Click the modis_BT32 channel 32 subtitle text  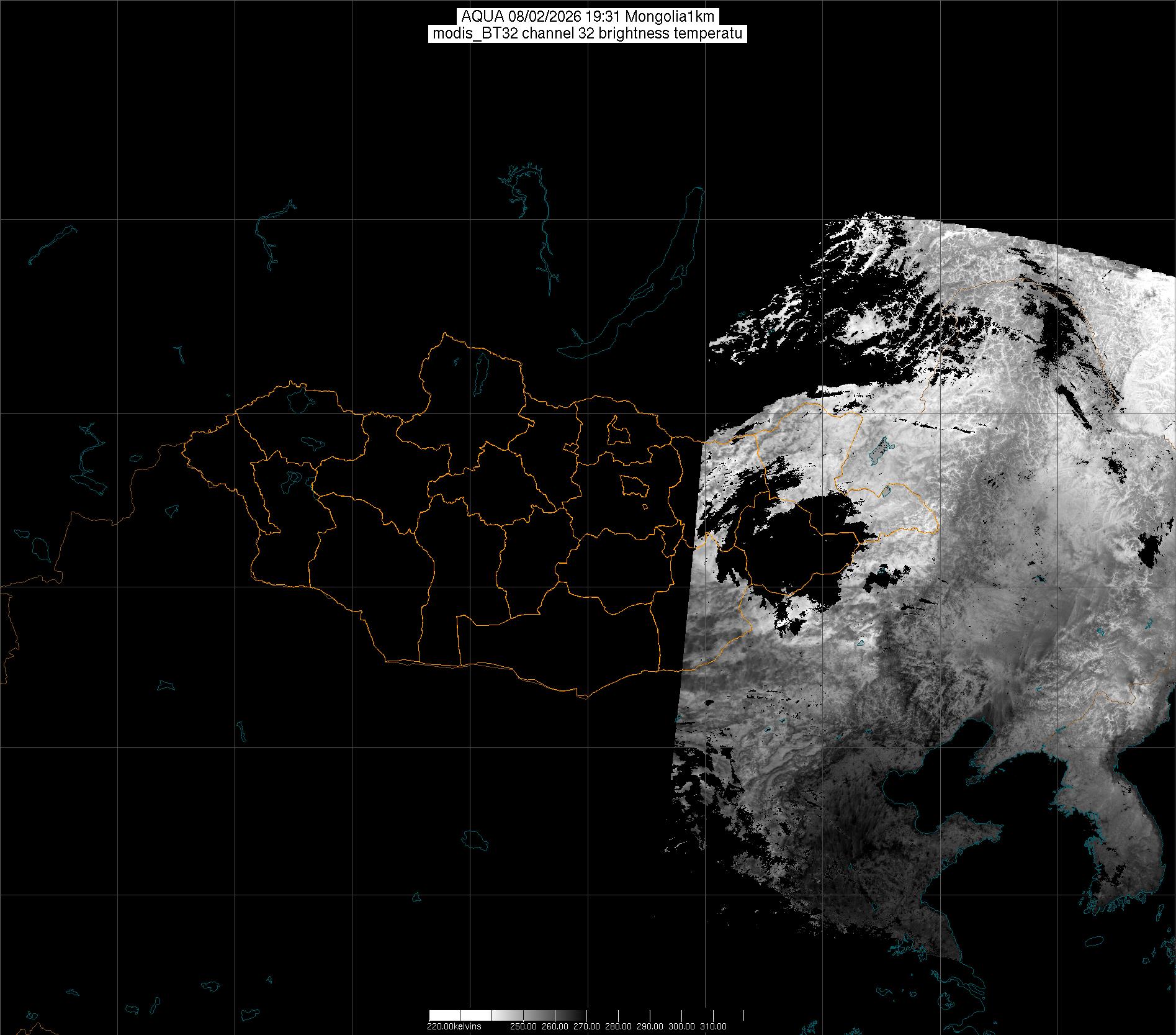[587, 34]
